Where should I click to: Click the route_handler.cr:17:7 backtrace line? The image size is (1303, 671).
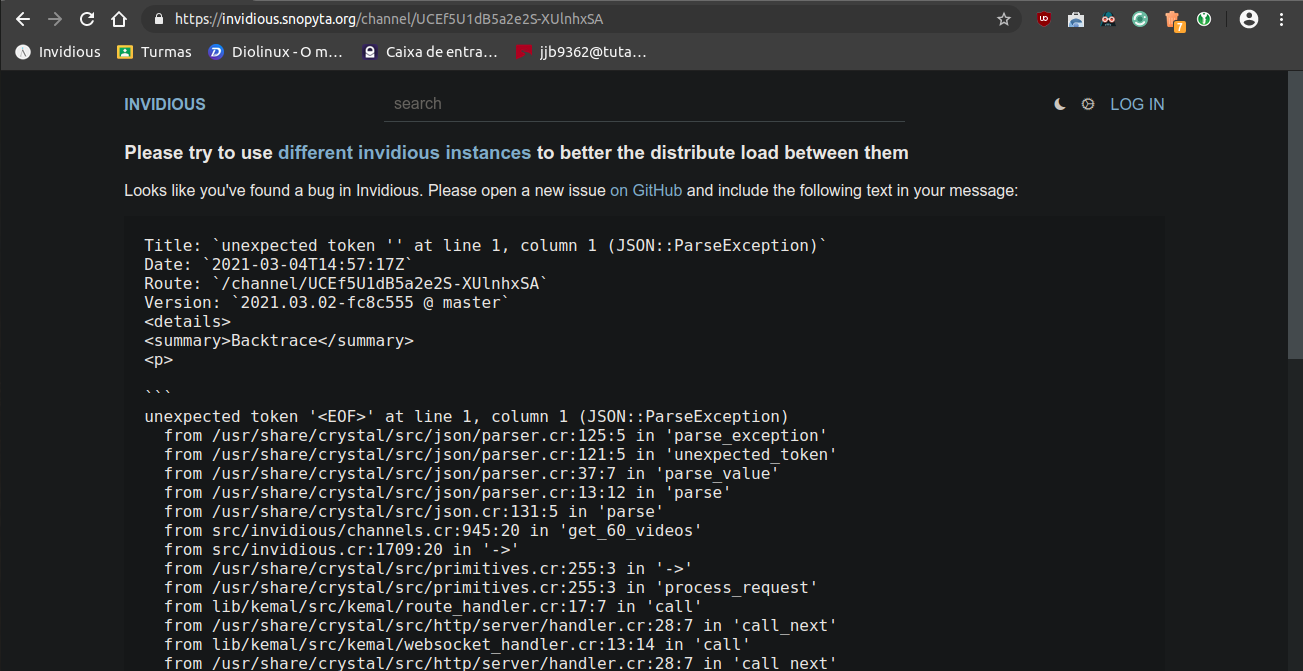[433, 606]
